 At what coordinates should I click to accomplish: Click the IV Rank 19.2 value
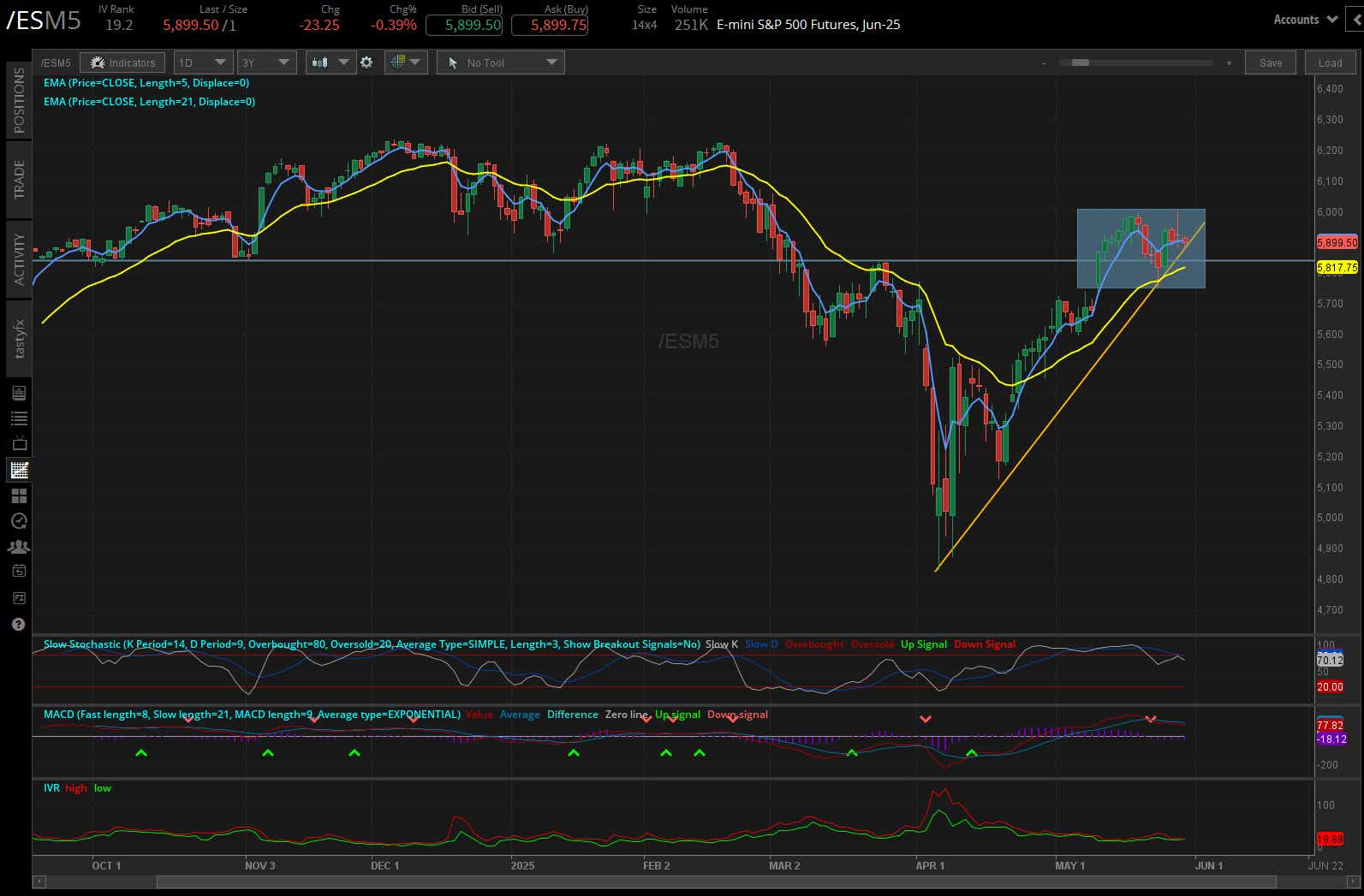click(x=119, y=26)
